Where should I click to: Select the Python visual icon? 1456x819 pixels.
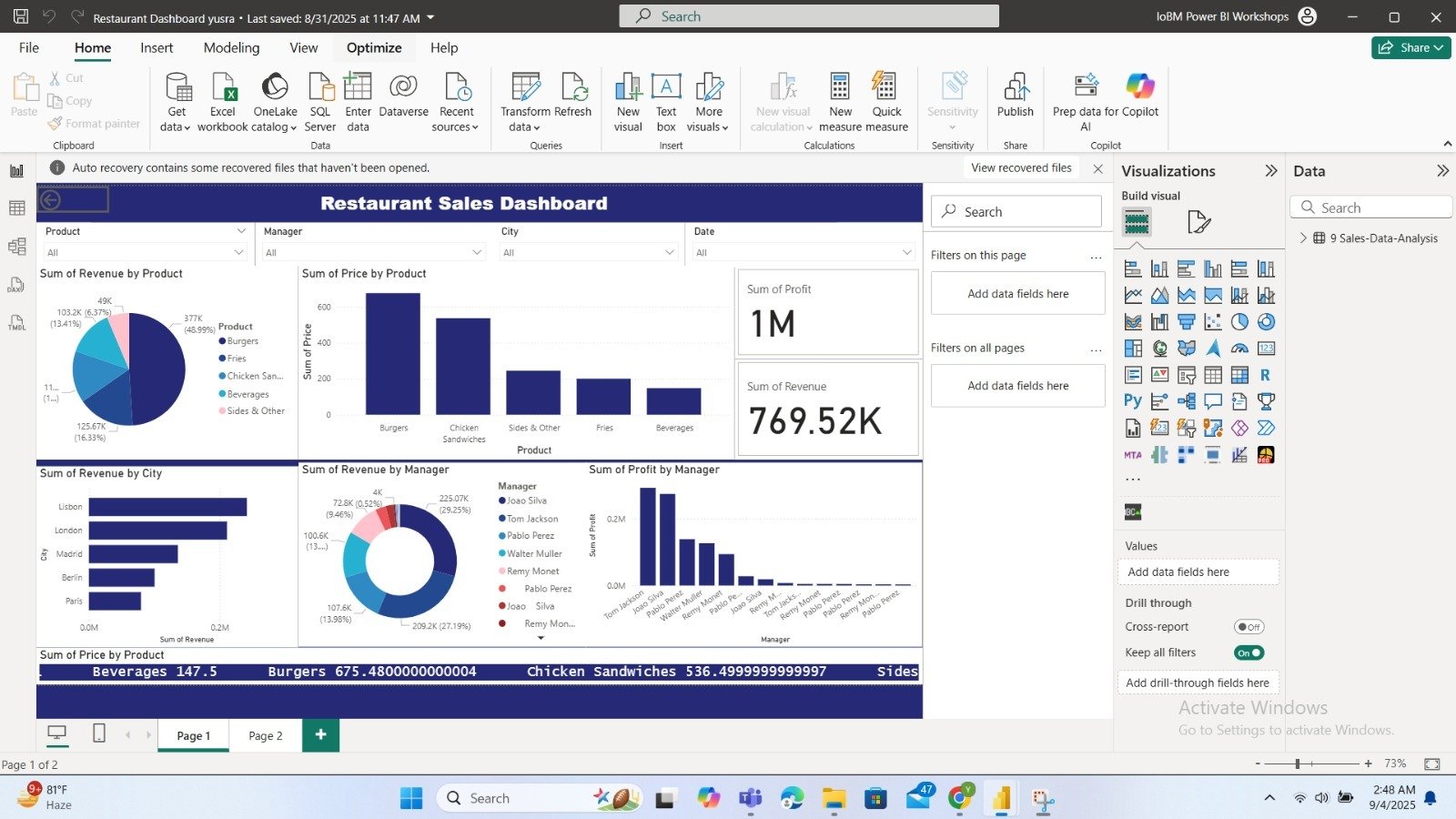1133,401
